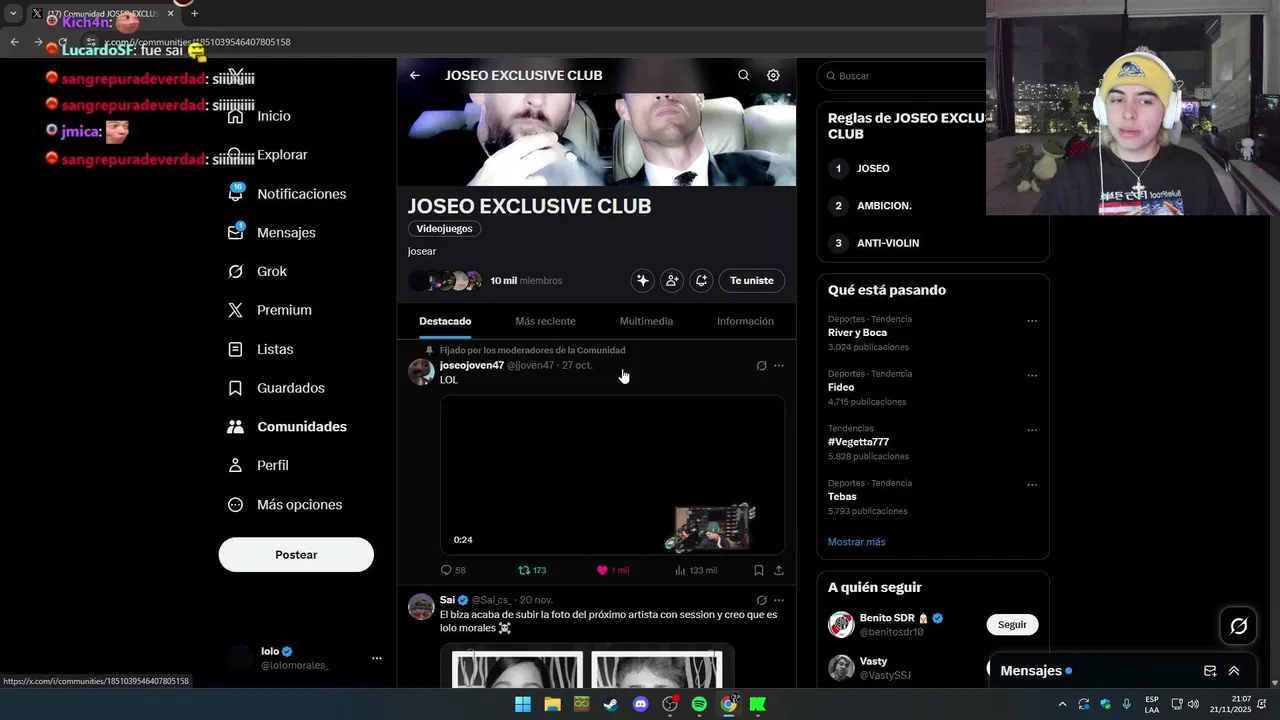This screenshot has width=1280, height=720.
Task: Go back with the arrow beside JOSEO EXCLUSIVE CLUB
Action: click(415, 75)
